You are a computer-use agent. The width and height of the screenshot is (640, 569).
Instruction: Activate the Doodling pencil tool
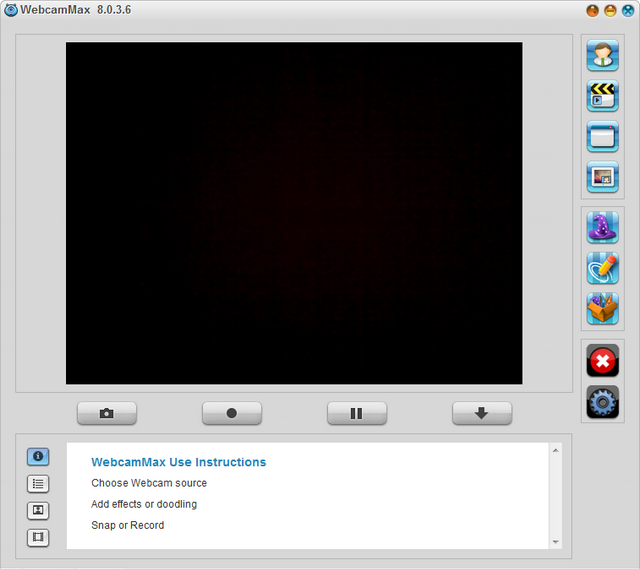(602, 268)
